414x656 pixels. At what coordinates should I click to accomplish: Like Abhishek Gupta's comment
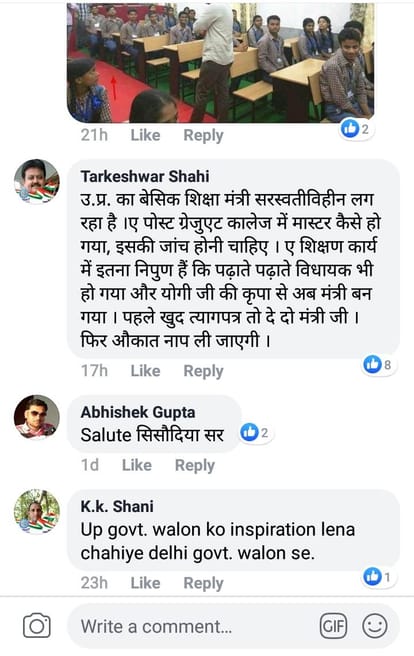pos(136,465)
